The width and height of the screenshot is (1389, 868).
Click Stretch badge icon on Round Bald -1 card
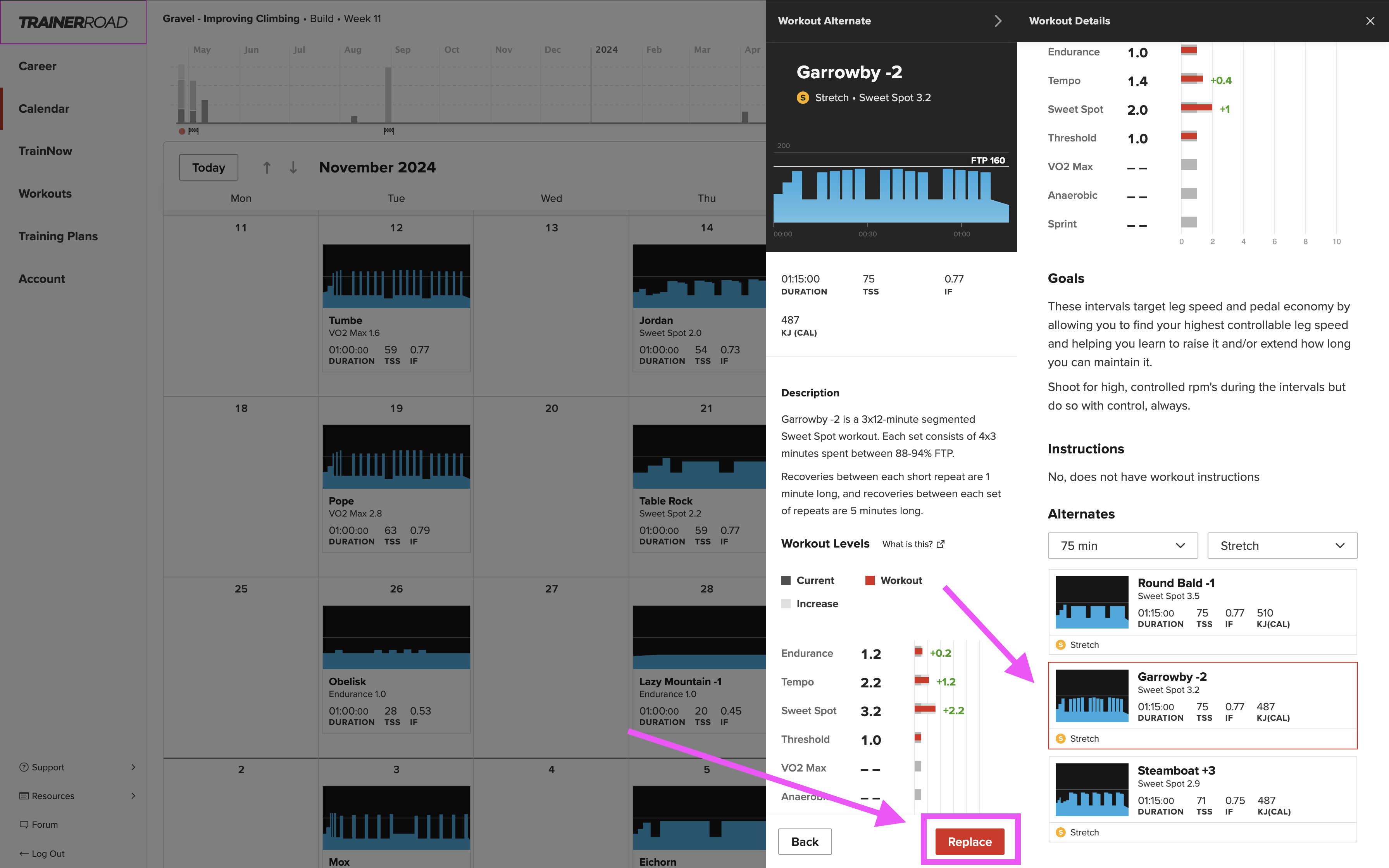click(x=1061, y=645)
